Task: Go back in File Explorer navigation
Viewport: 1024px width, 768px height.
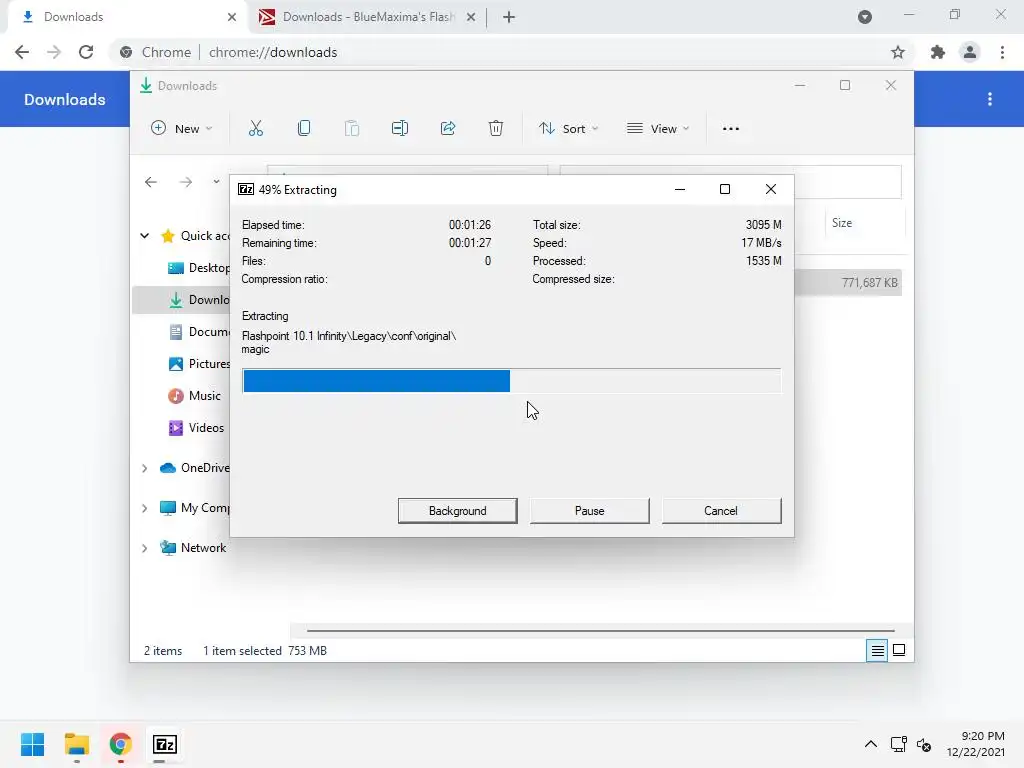Action: tap(151, 182)
